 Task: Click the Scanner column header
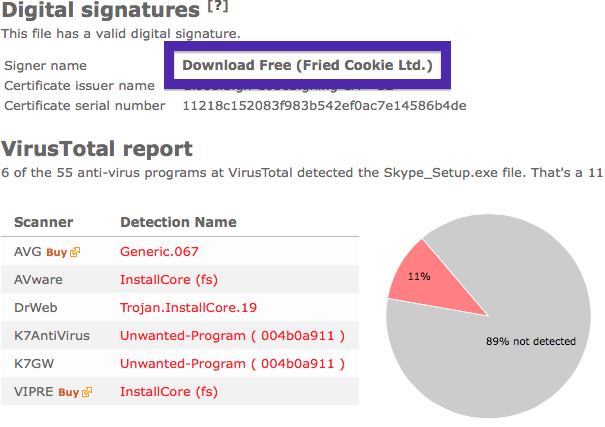click(44, 223)
